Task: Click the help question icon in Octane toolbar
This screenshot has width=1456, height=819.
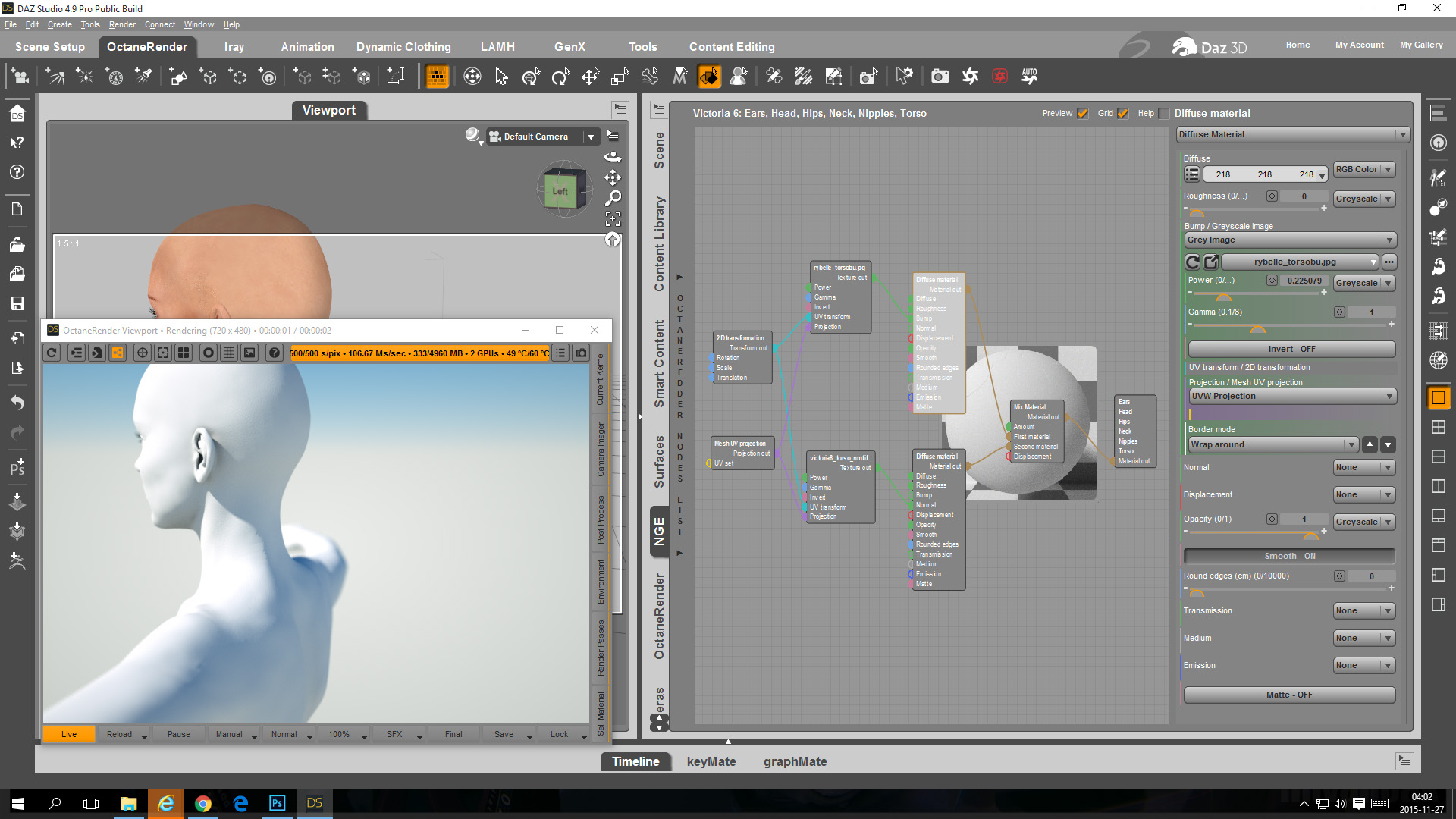Action: pos(275,353)
